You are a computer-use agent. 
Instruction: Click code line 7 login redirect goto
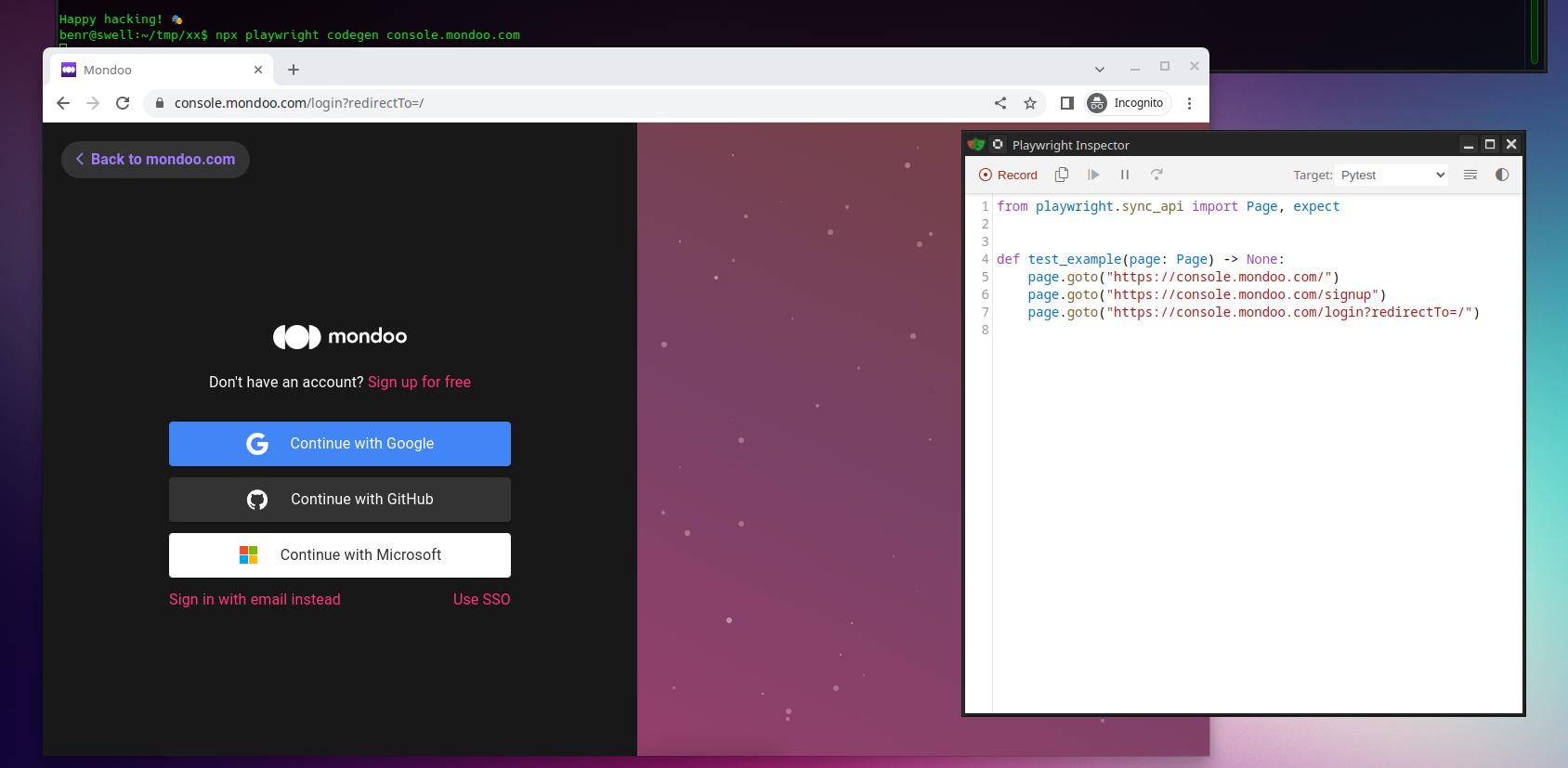click(1253, 312)
